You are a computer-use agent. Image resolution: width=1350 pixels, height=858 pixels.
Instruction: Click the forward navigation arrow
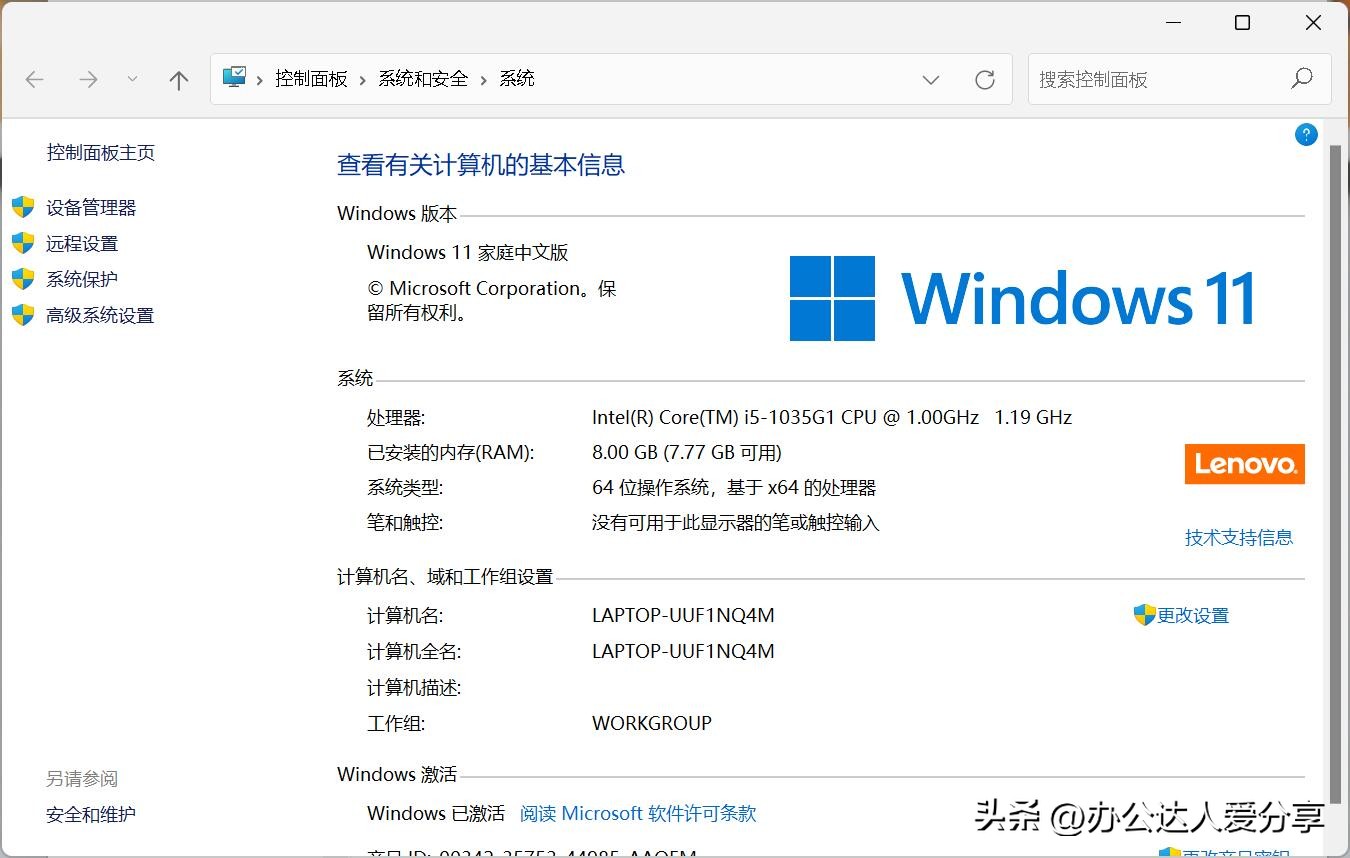click(x=88, y=79)
